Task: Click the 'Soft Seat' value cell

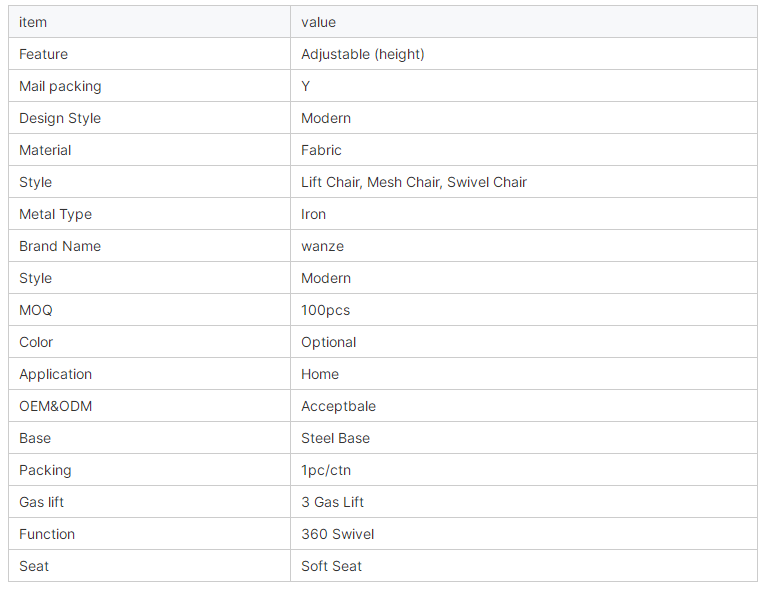Action: (x=524, y=566)
